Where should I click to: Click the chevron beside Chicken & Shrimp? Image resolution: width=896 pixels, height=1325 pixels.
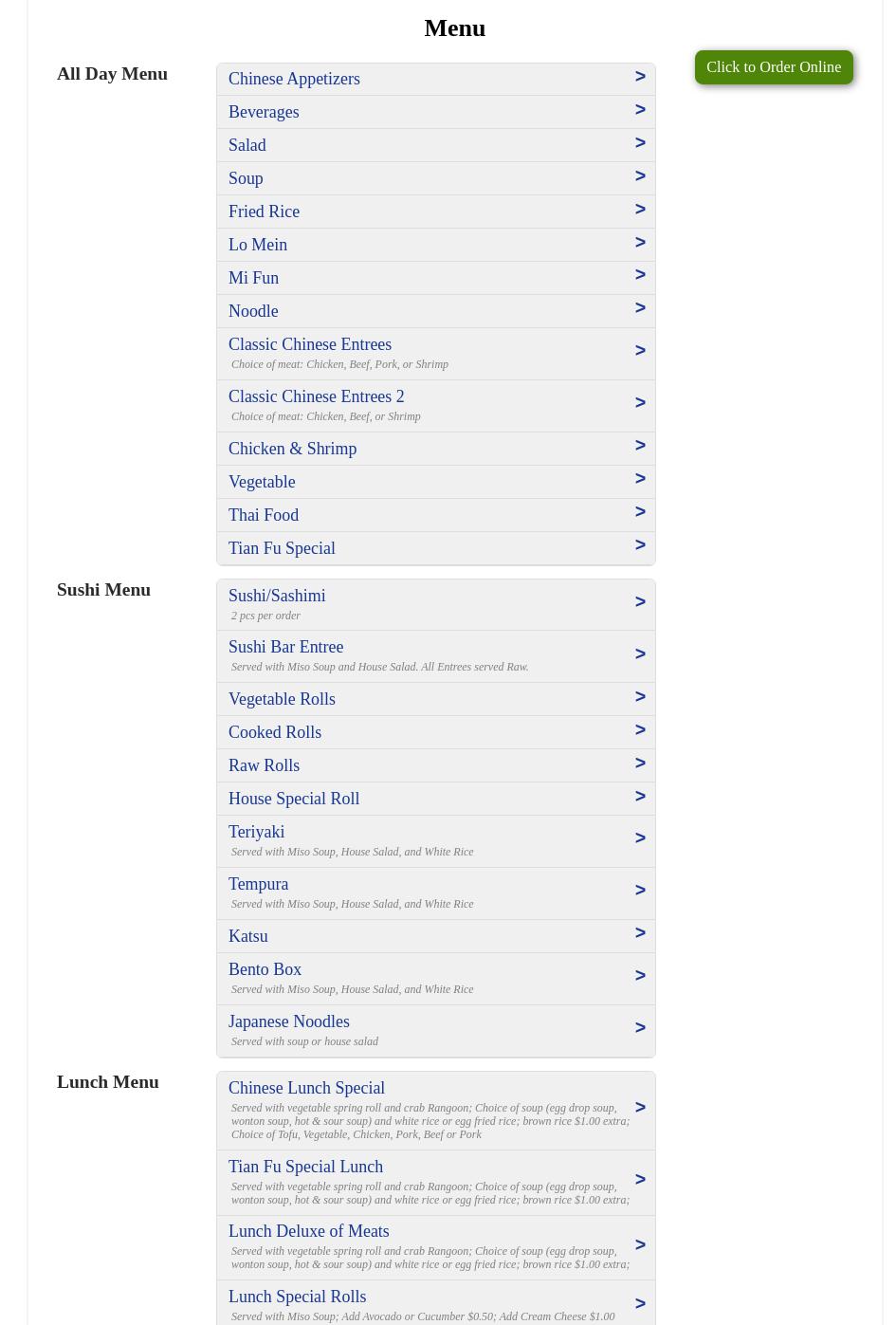click(640, 446)
